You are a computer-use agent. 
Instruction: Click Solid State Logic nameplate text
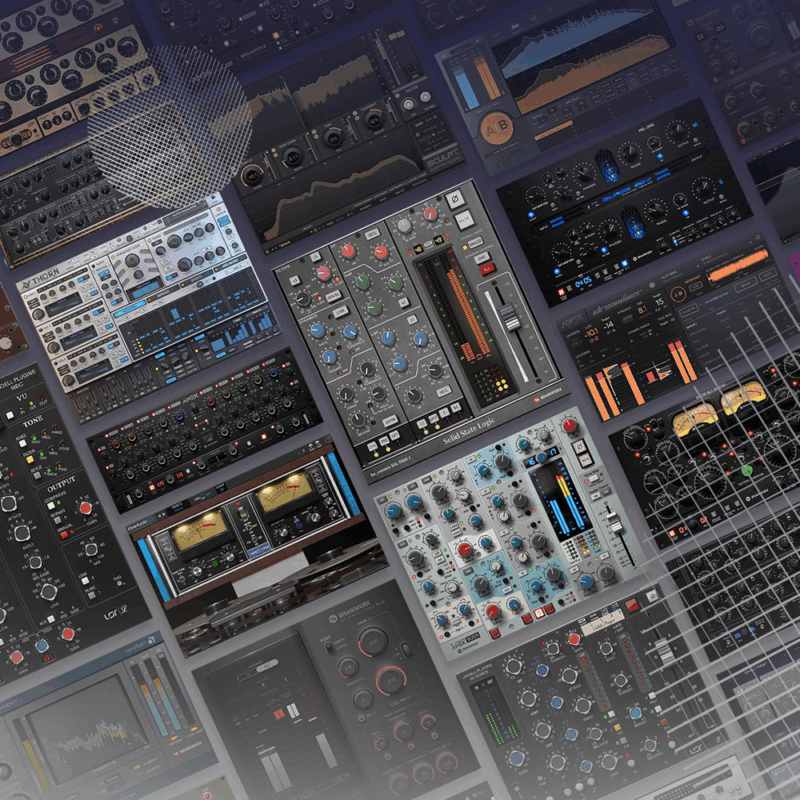click(x=468, y=432)
